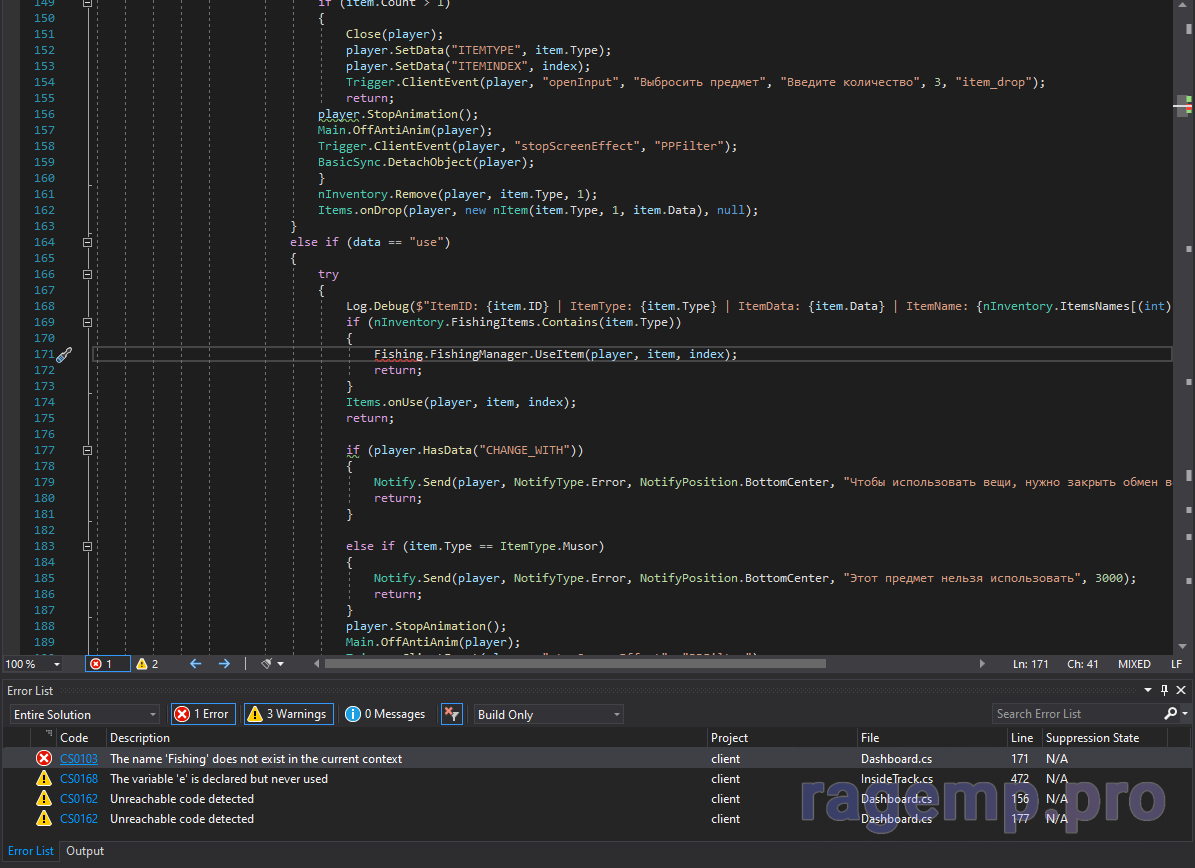Open the Build Only dropdown
Viewport: 1195px width, 868px height.
tap(548, 715)
